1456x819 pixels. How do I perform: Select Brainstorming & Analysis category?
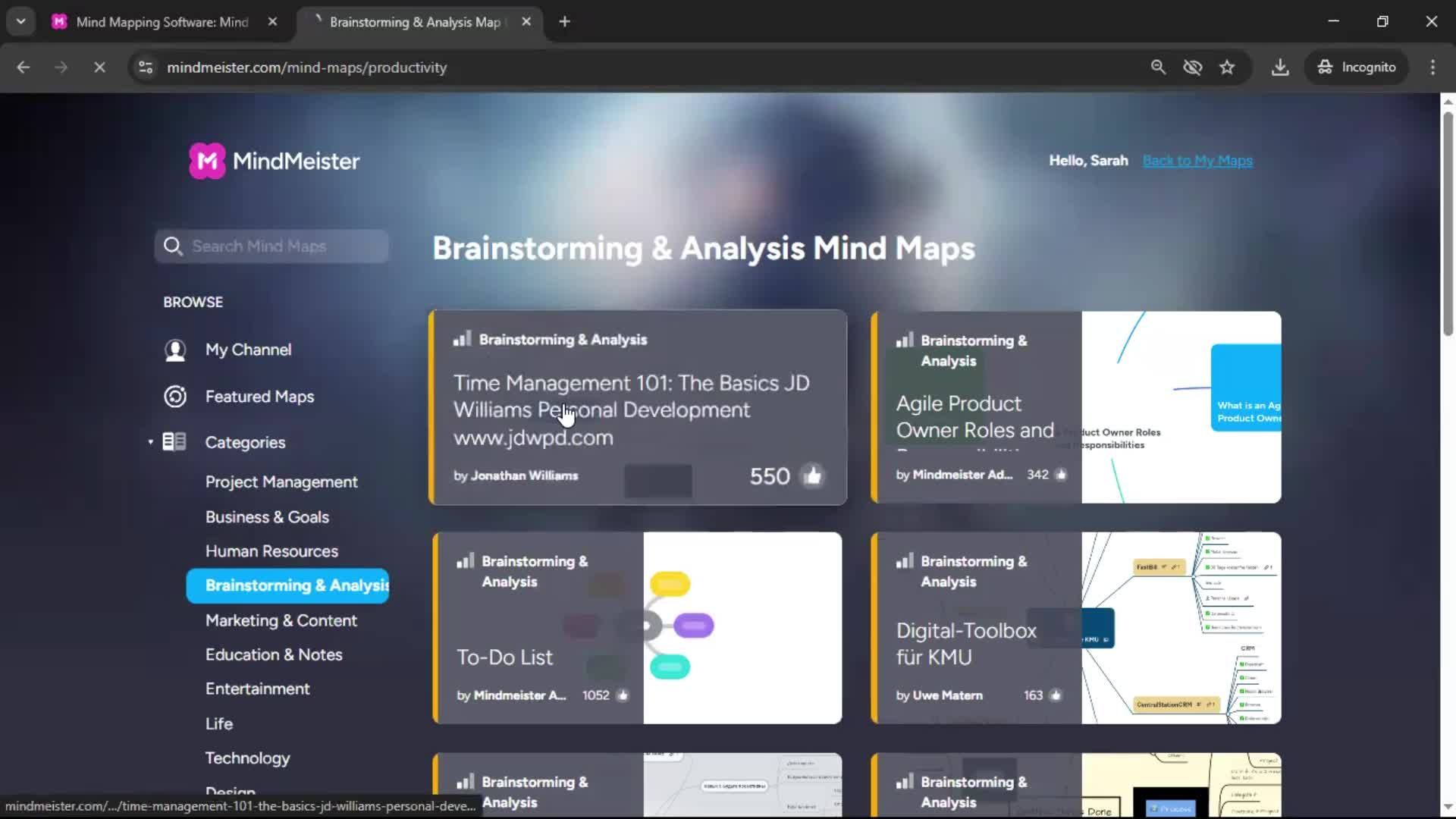[x=287, y=585]
